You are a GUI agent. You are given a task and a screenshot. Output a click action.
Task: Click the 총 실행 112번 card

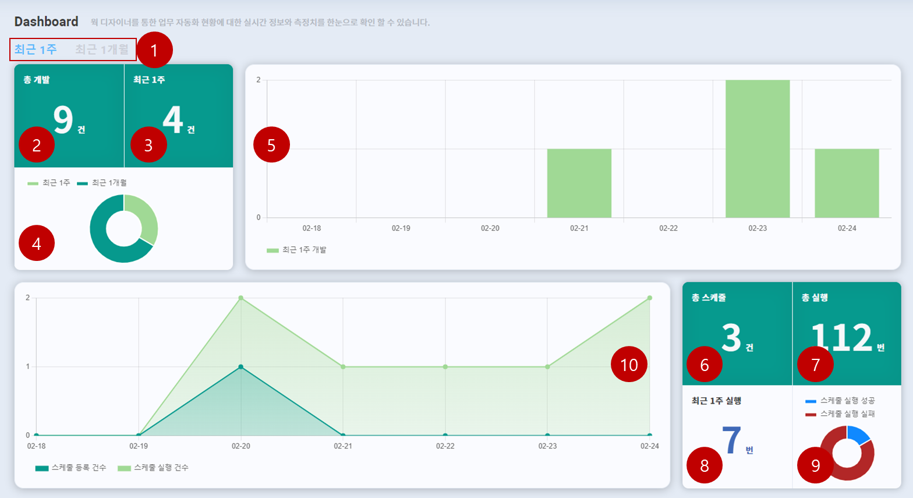(847, 334)
